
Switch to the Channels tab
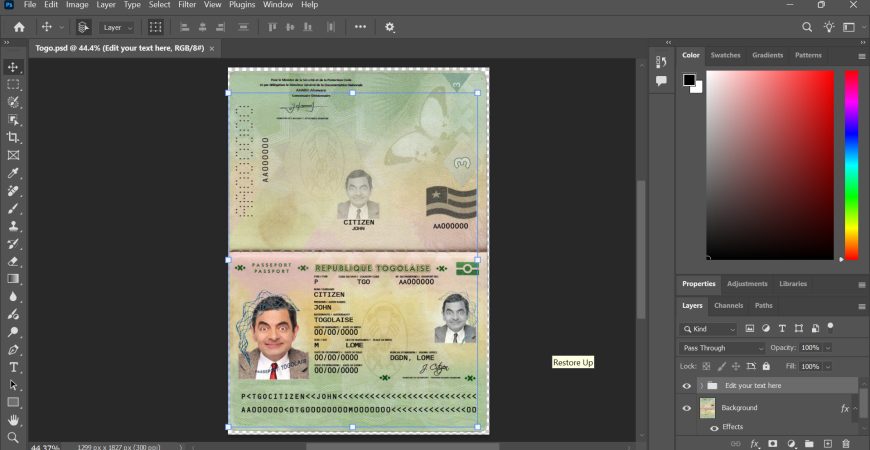[729, 306]
